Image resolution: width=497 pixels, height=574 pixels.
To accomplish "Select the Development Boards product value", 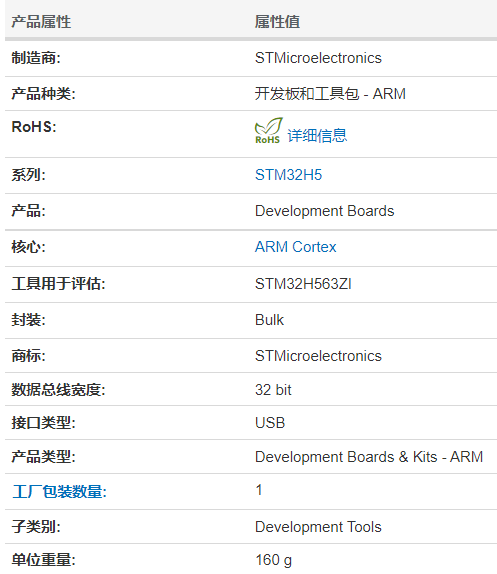I will click(324, 211).
